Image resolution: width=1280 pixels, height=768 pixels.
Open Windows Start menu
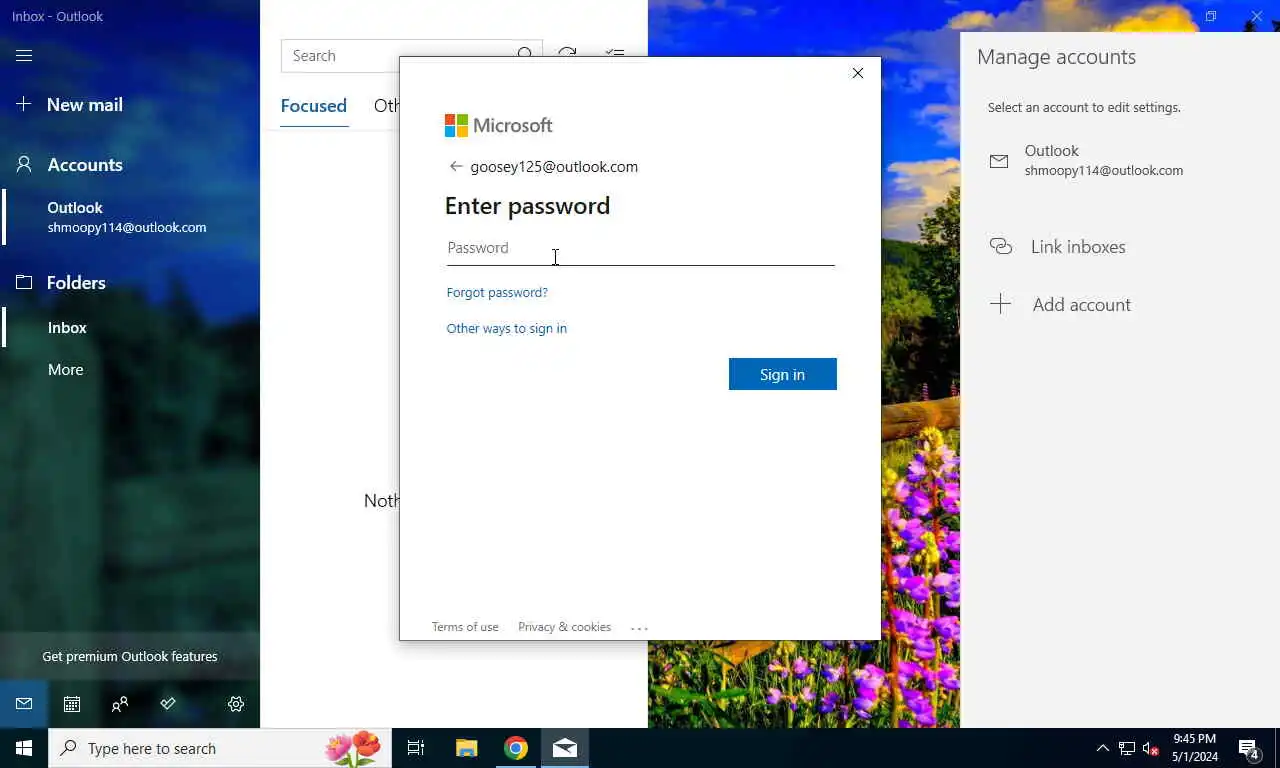(24, 748)
